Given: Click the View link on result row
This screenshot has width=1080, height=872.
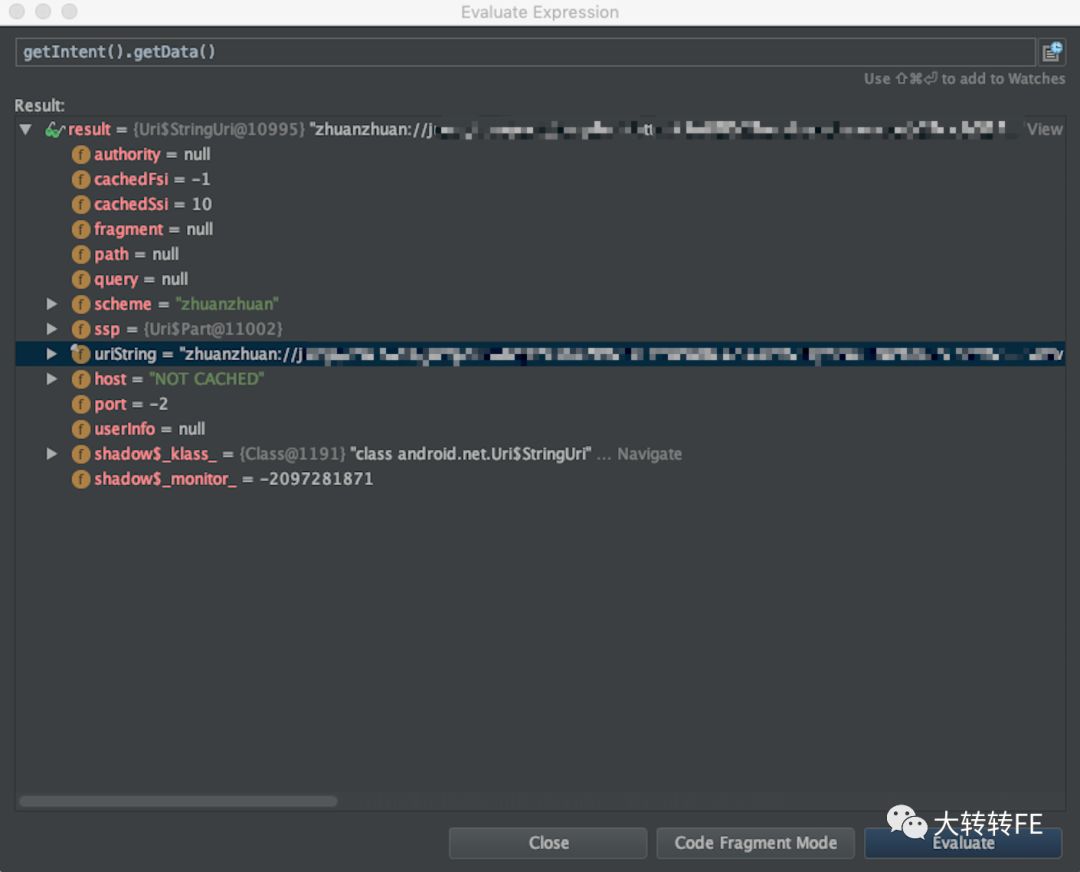Looking at the screenshot, I should coord(1044,129).
